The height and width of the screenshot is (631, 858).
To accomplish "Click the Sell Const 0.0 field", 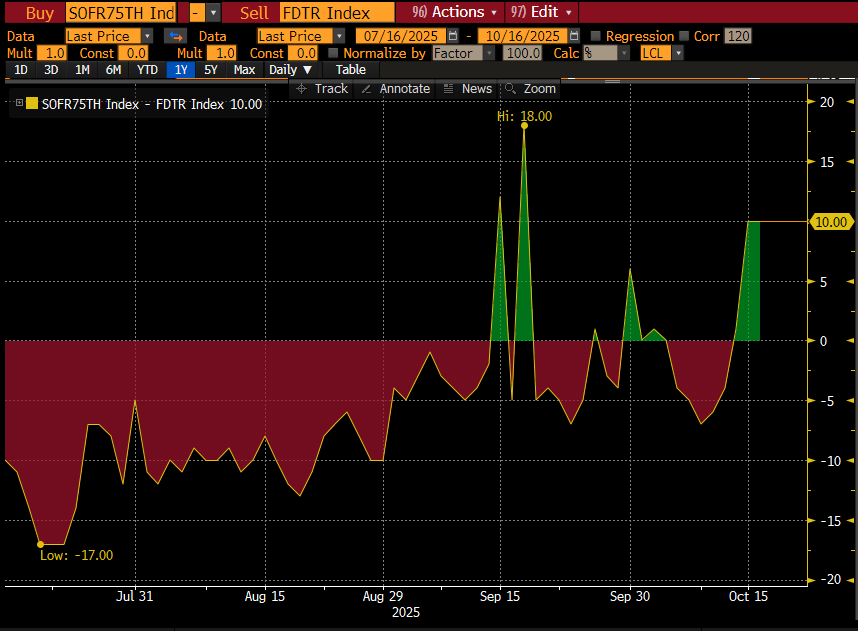I will (x=303, y=53).
